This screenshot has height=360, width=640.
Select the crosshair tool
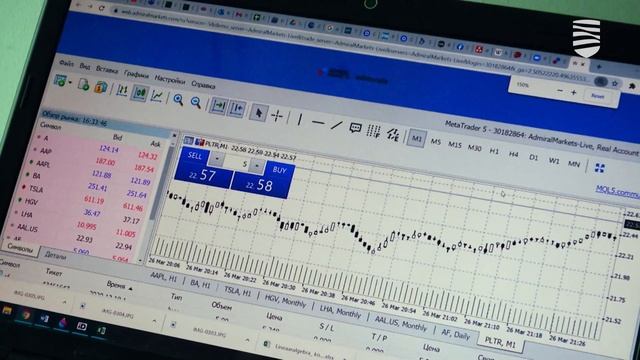click(277, 116)
